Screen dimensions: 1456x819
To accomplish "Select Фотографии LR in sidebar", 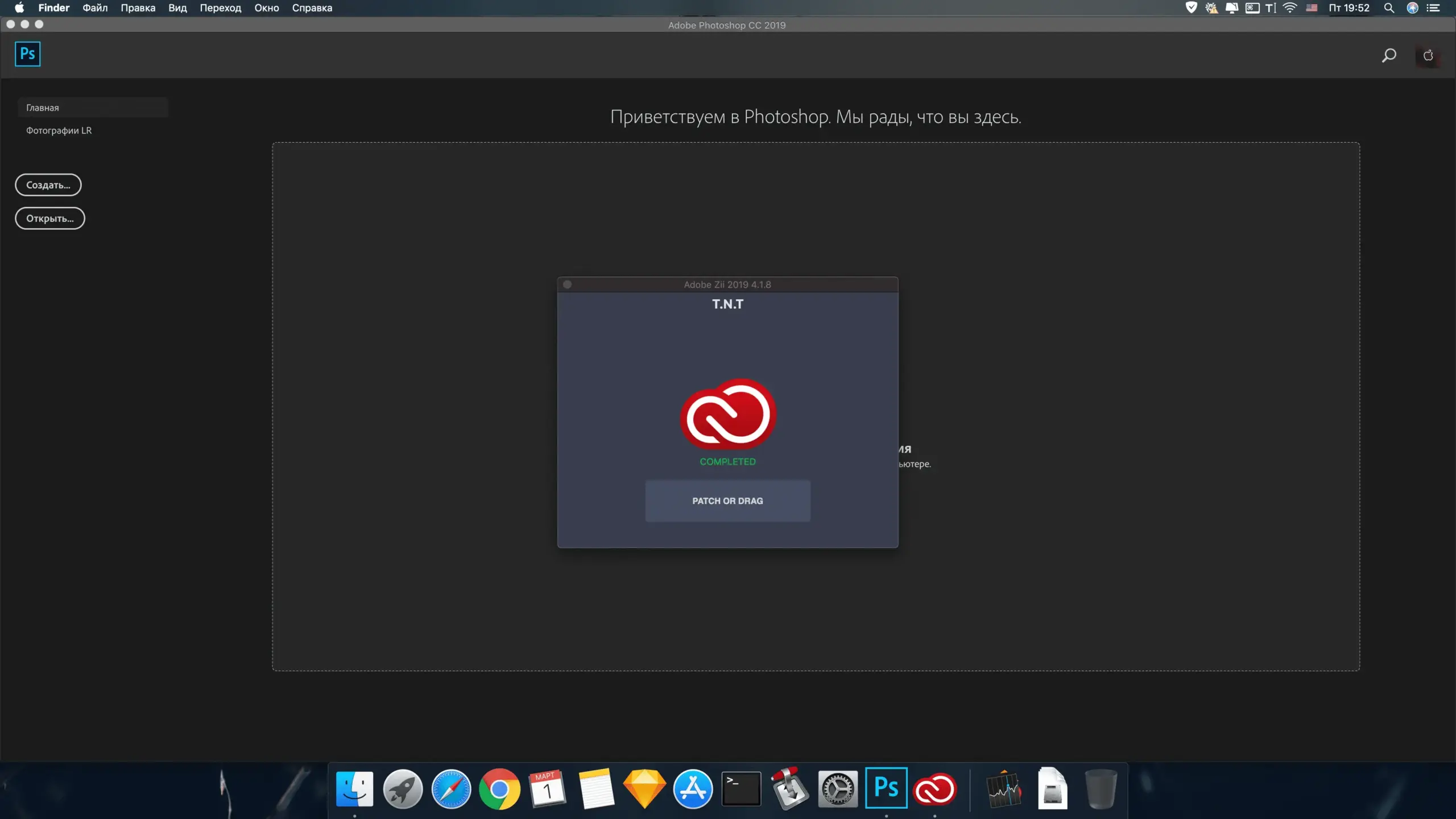I will click(x=59, y=130).
